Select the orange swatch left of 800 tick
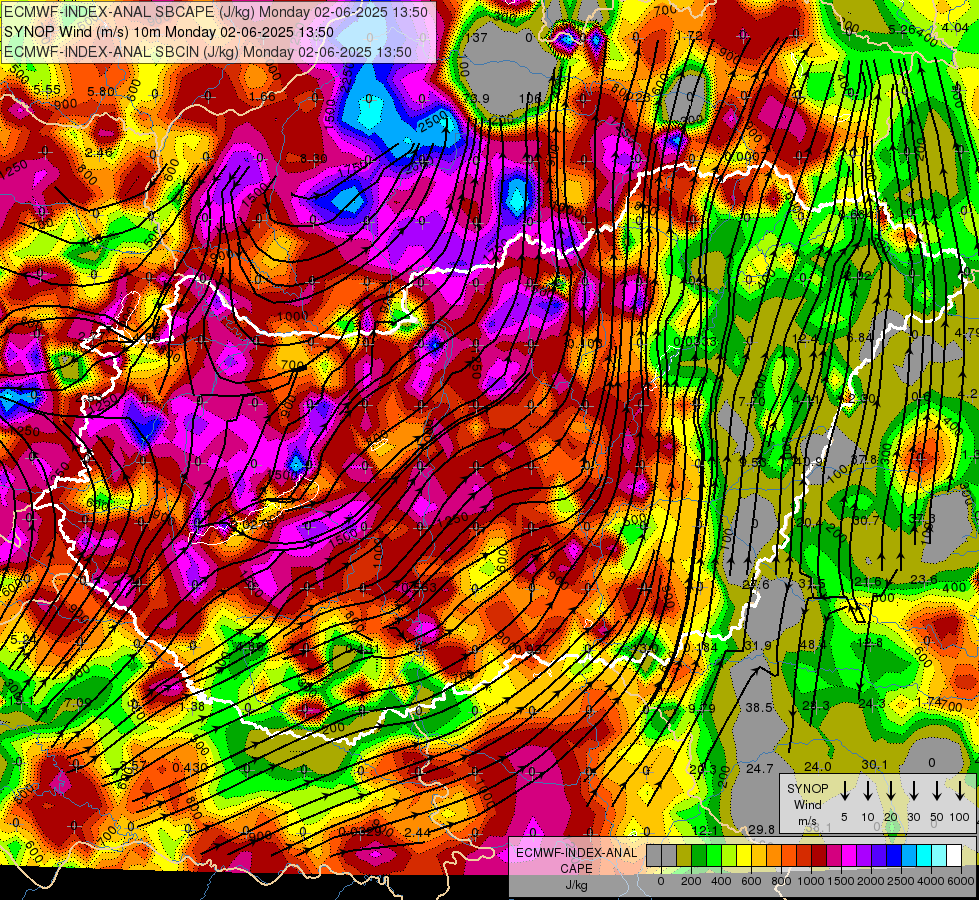 (x=774, y=855)
